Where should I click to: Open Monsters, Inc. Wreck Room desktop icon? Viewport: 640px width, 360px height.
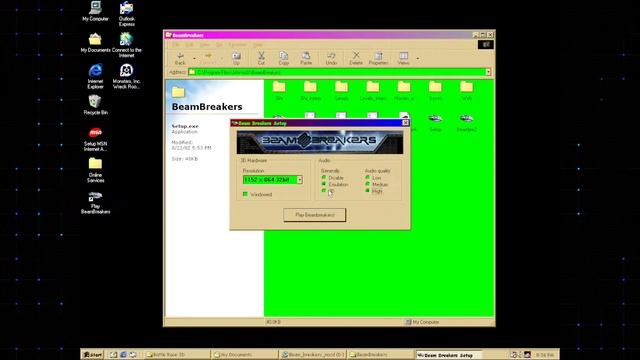point(127,76)
